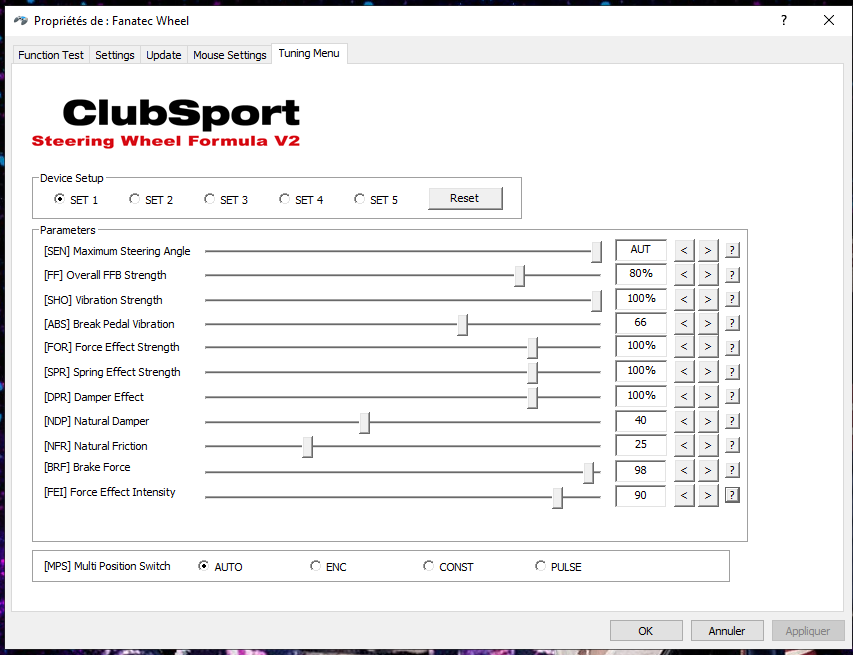Decrease Natural Friction value
This screenshot has width=853, height=655.
(x=684, y=445)
